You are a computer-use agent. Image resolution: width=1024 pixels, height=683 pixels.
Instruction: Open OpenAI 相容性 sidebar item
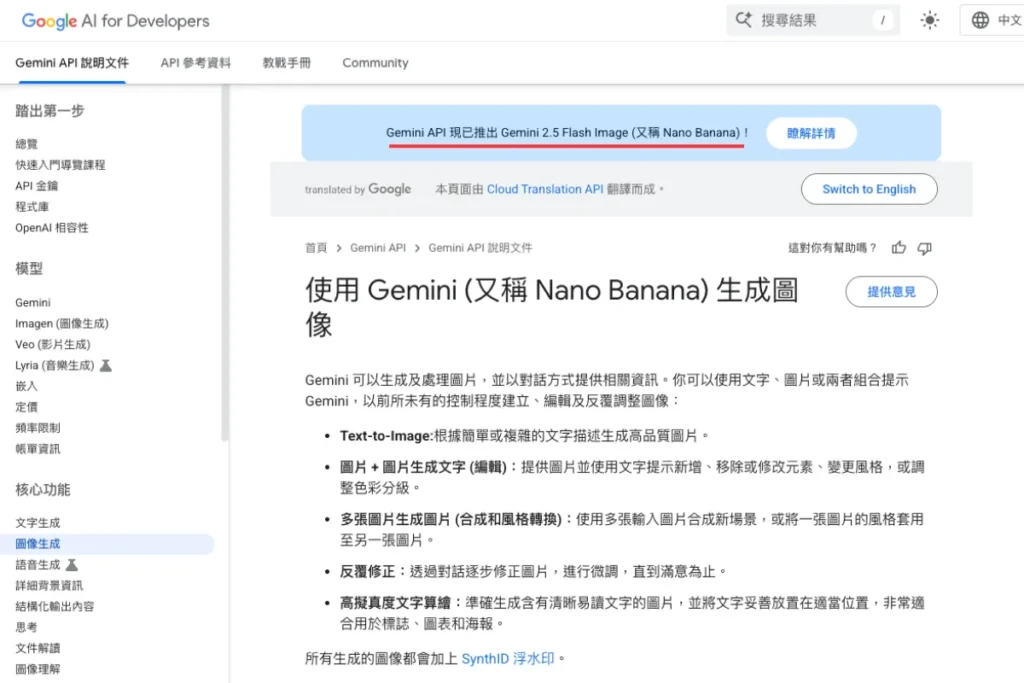[52, 227]
